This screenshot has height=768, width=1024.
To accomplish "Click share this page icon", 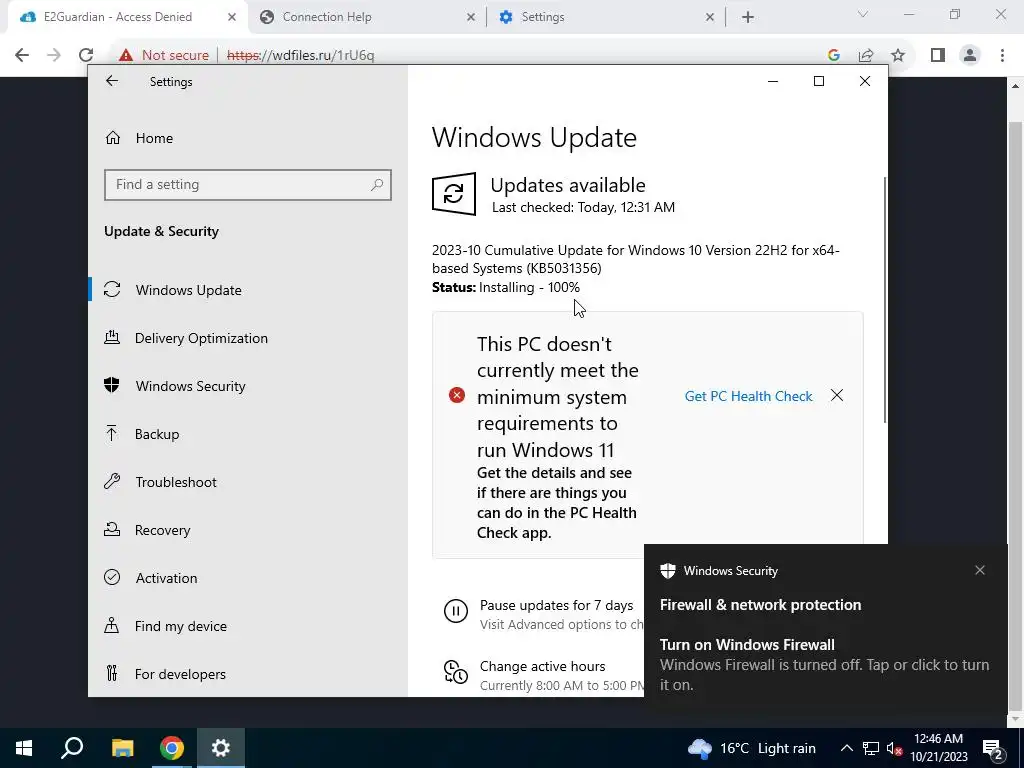I will point(866,56).
